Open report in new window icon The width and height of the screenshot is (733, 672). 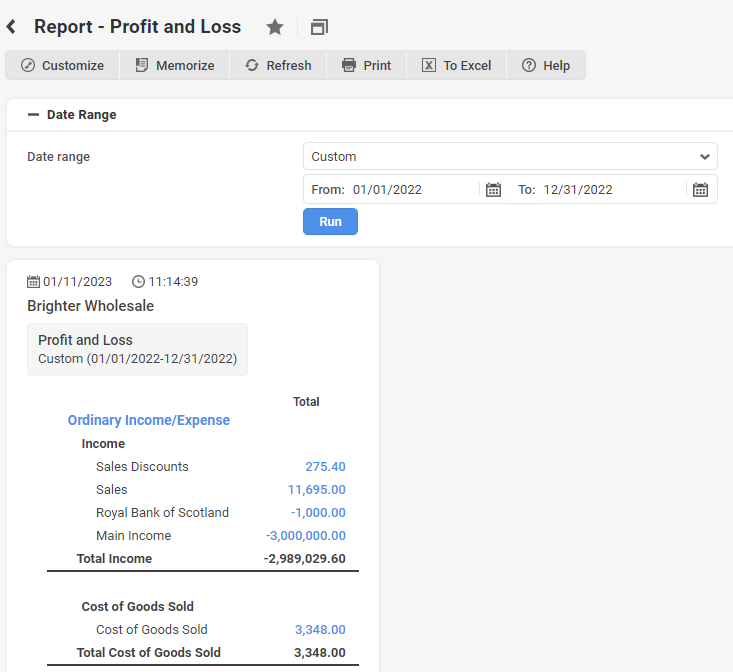[x=319, y=27]
